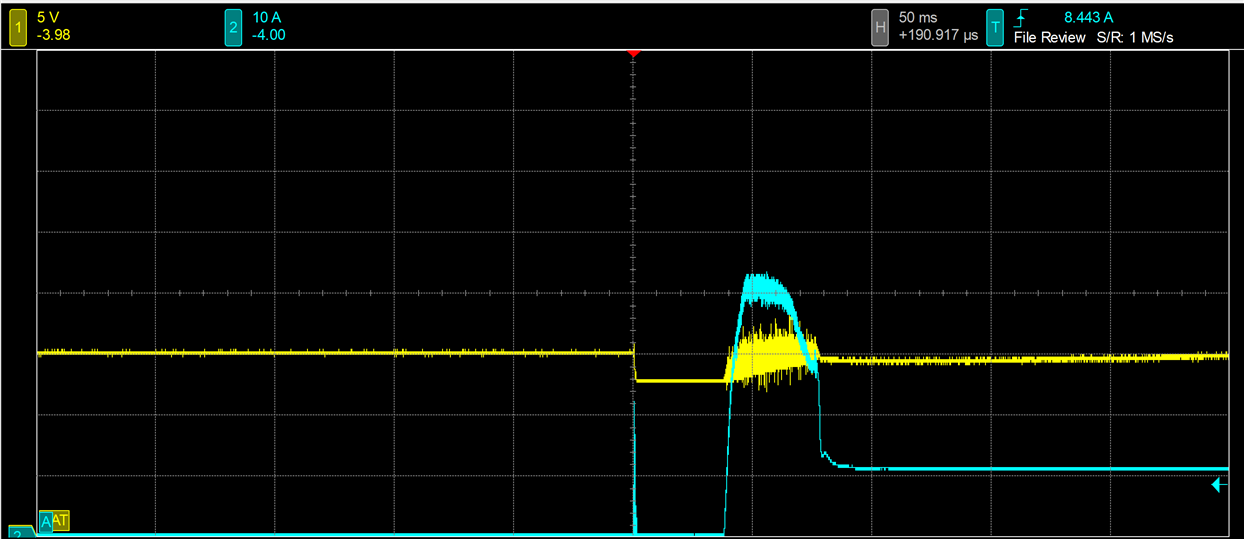Click channel 1 offset value '-3.98'

(x=53, y=36)
